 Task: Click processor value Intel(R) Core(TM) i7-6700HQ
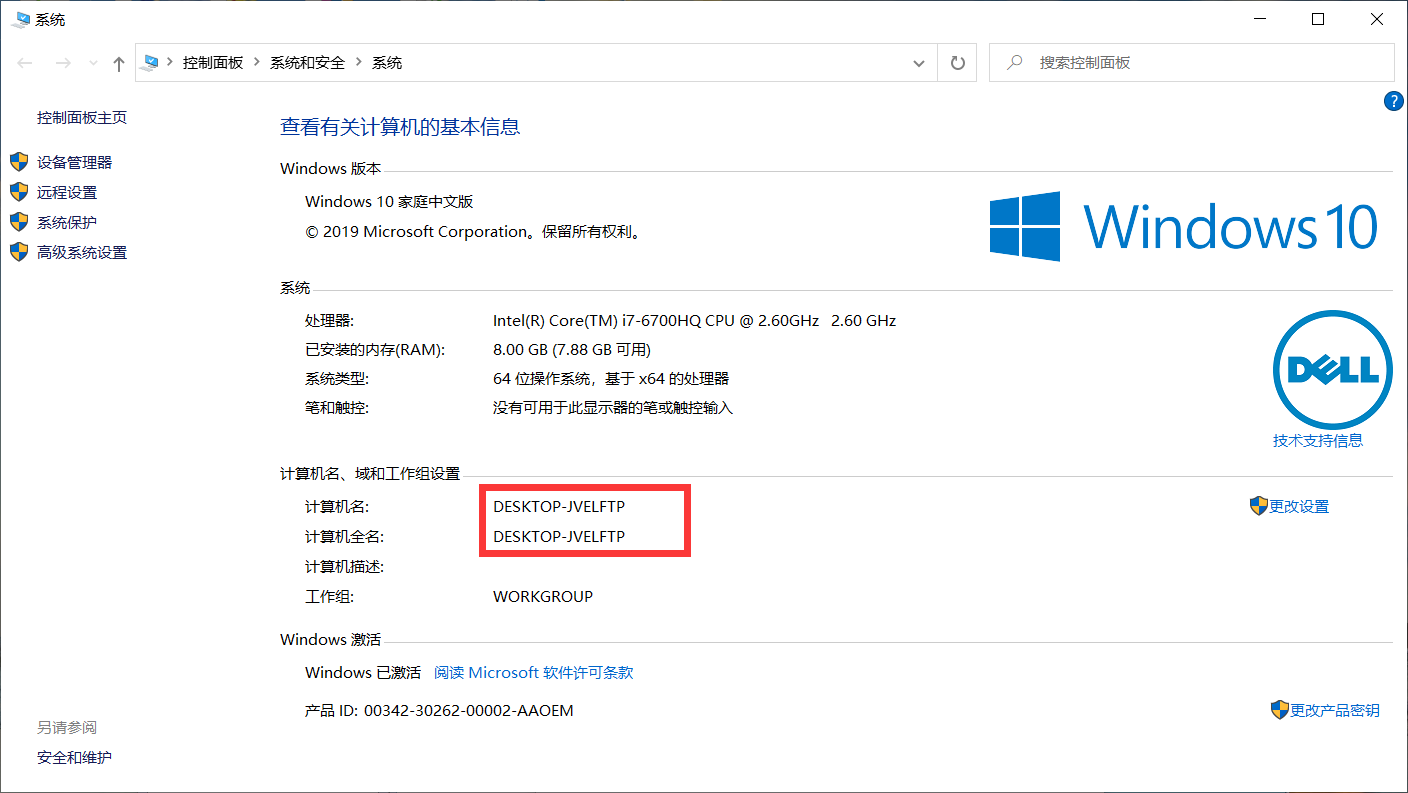[694, 321]
